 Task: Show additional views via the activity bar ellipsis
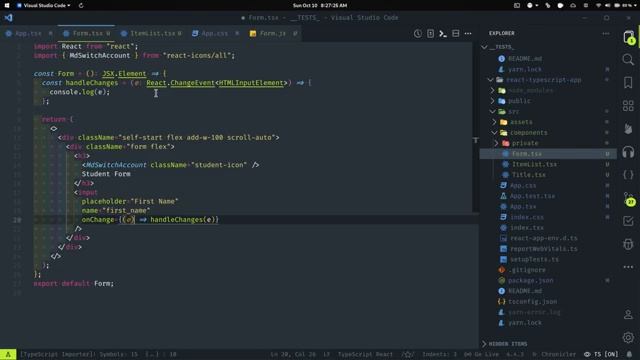[628, 267]
